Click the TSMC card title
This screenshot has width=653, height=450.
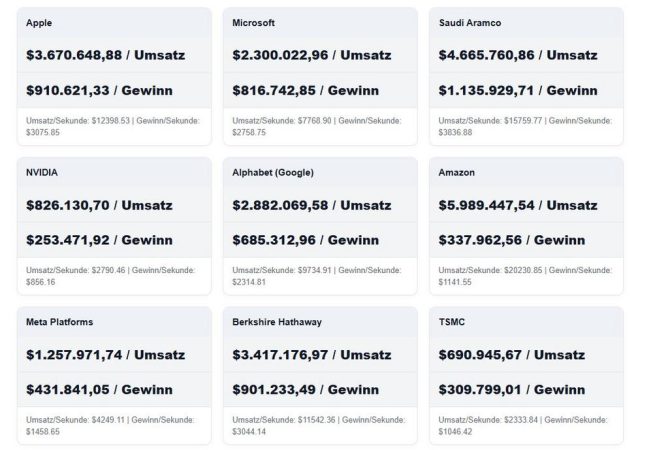click(452, 323)
